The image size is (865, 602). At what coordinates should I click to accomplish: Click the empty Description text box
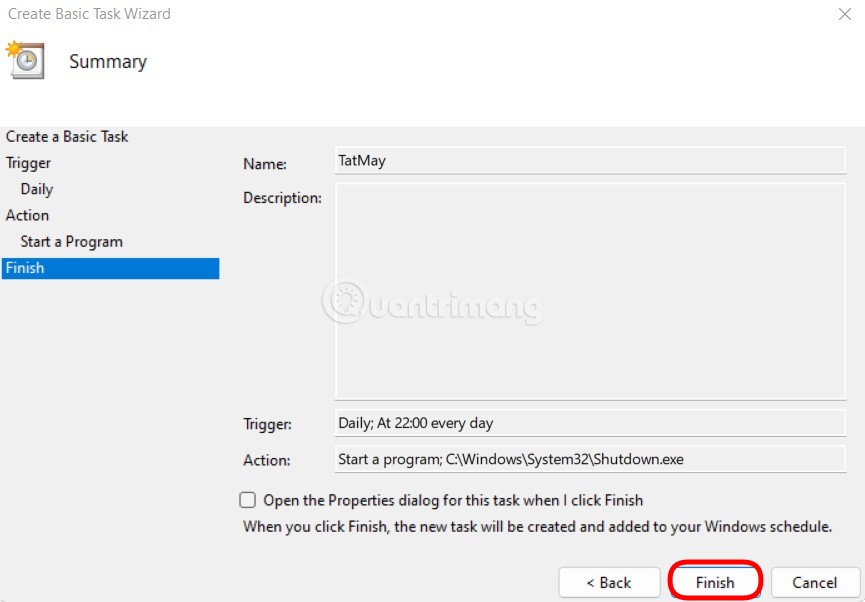point(590,291)
